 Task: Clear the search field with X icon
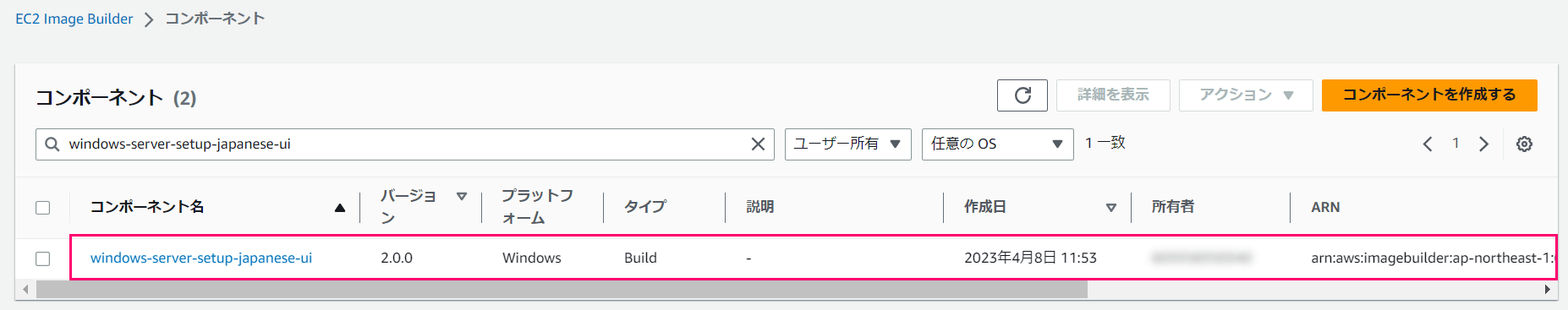click(758, 144)
